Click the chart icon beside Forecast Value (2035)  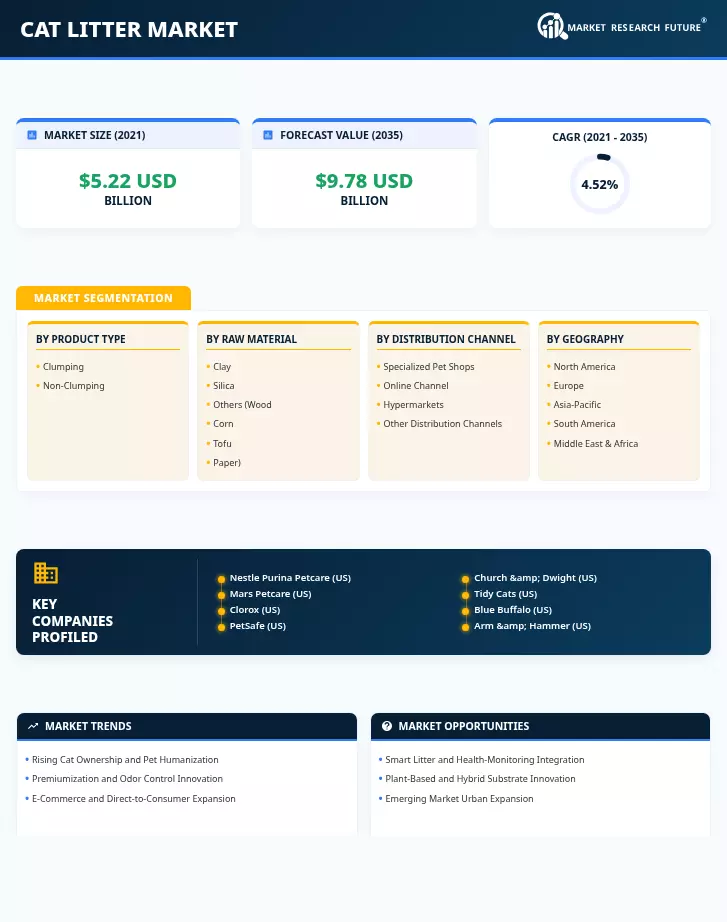point(268,135)
